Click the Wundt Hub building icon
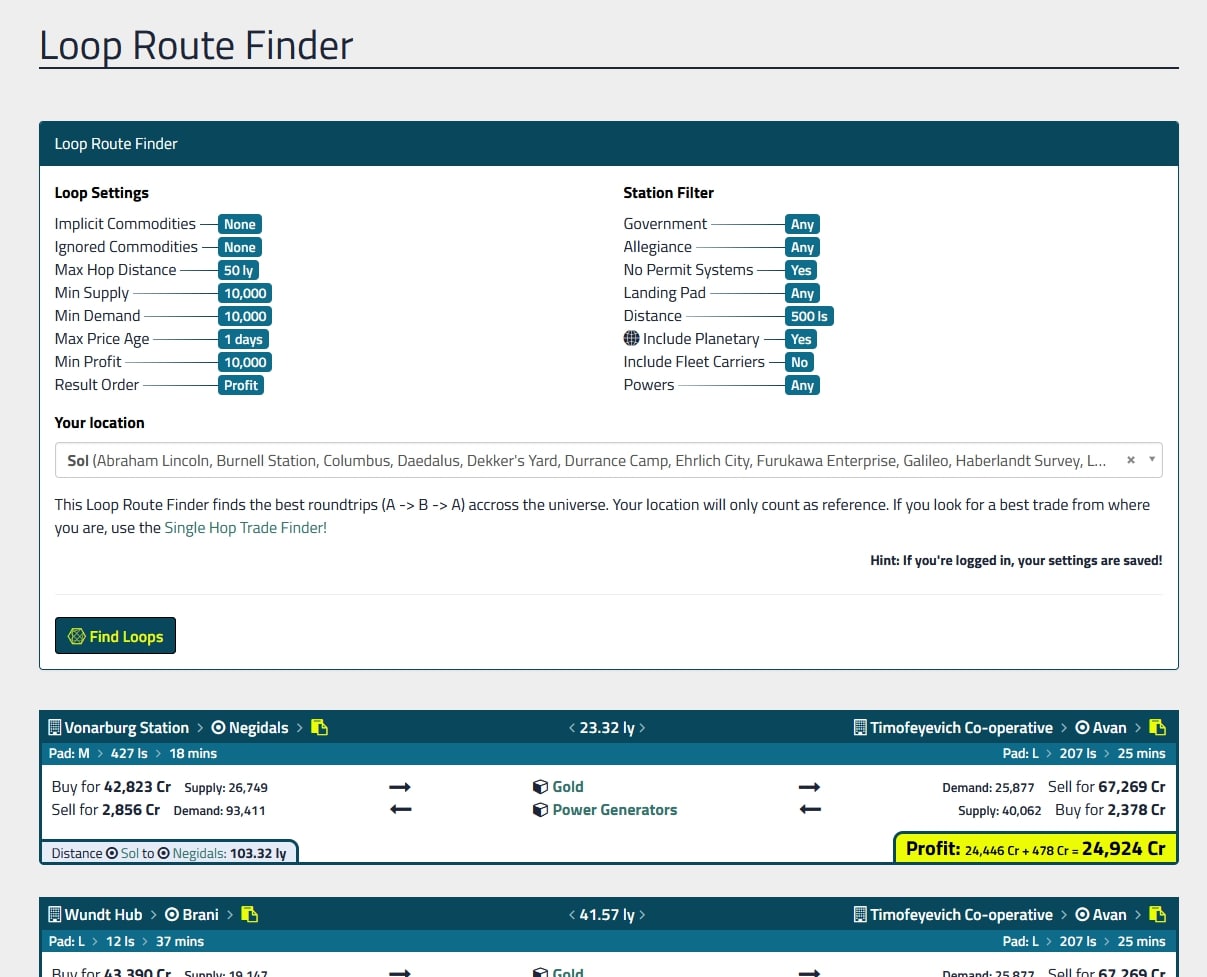Image resolution: width=1207 pixels, height=977 pixels. [x=55, y=915]
